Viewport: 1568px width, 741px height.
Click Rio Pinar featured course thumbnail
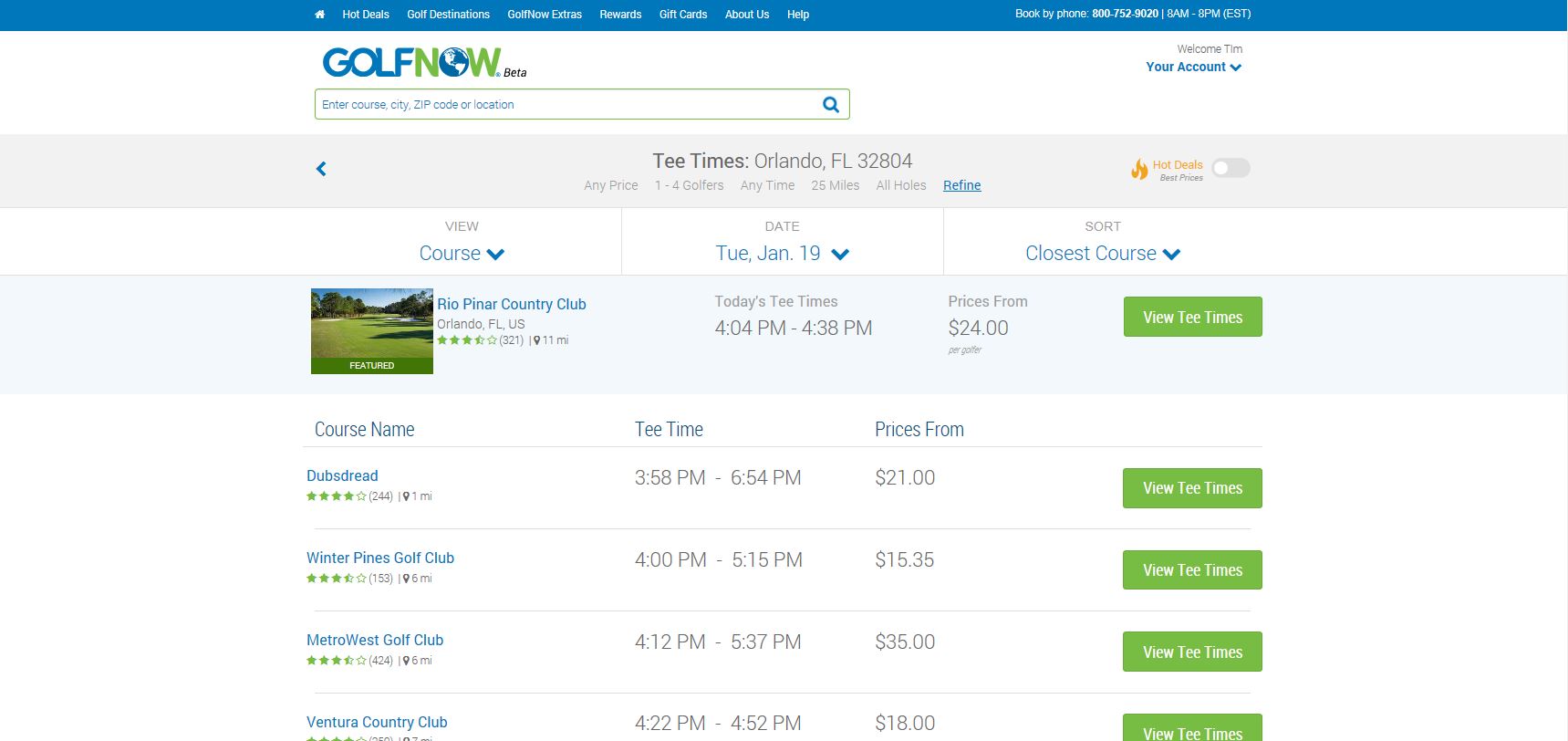[372, 331]
